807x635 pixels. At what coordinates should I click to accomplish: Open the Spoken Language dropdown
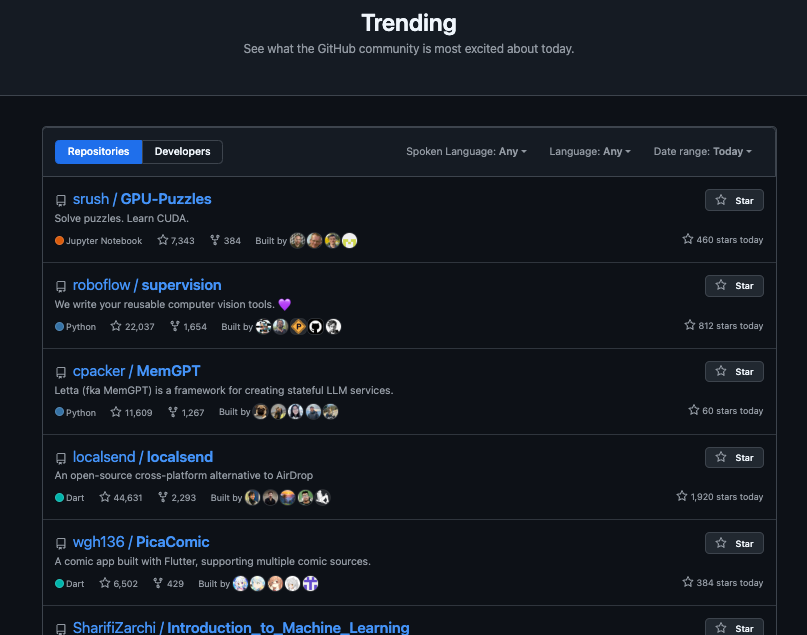coord(466,152)
